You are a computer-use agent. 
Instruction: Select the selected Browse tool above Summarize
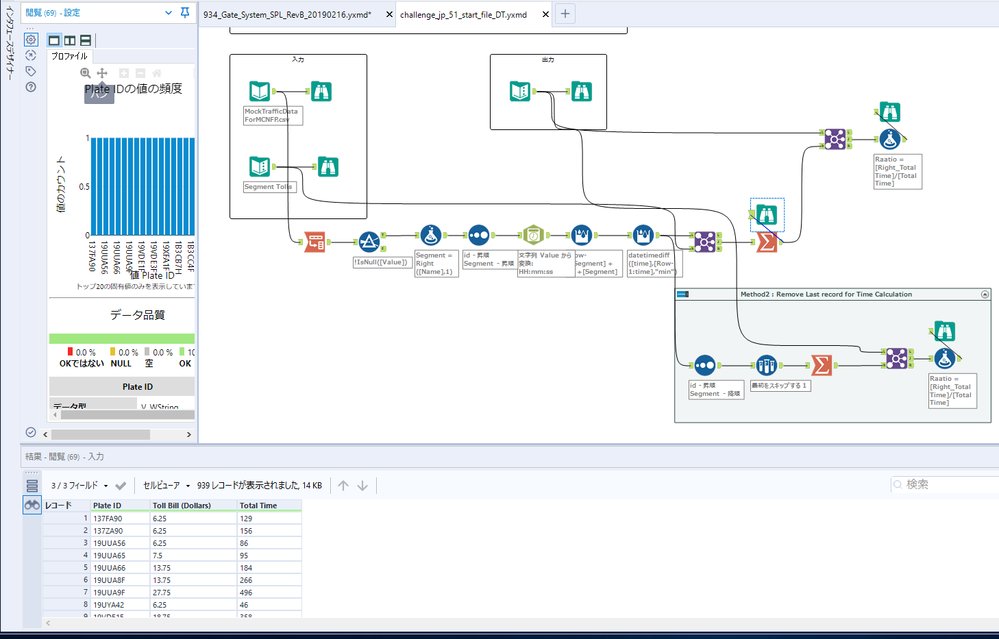click(766, 212)
